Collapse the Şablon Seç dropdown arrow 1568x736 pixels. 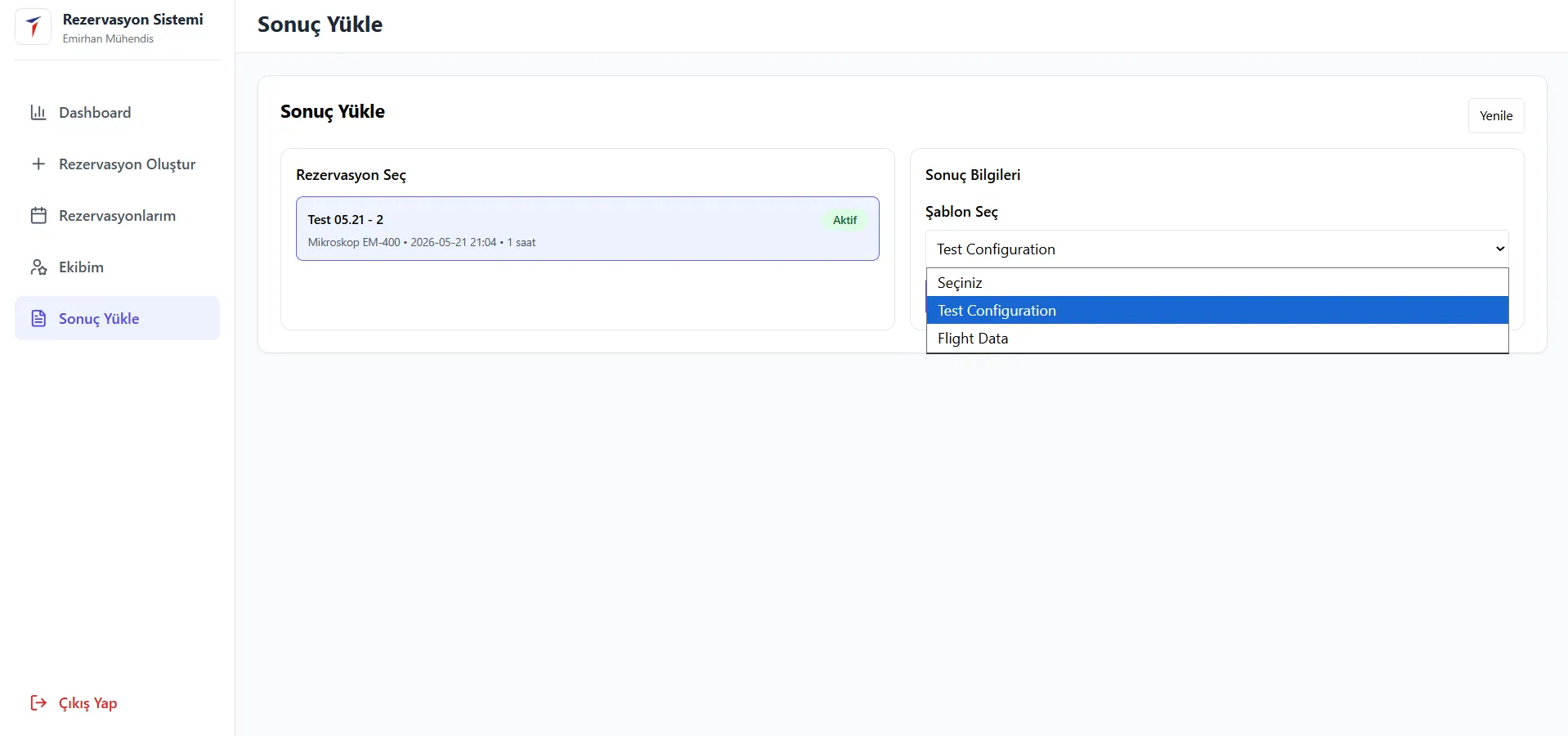click(x=1500, y=249)
